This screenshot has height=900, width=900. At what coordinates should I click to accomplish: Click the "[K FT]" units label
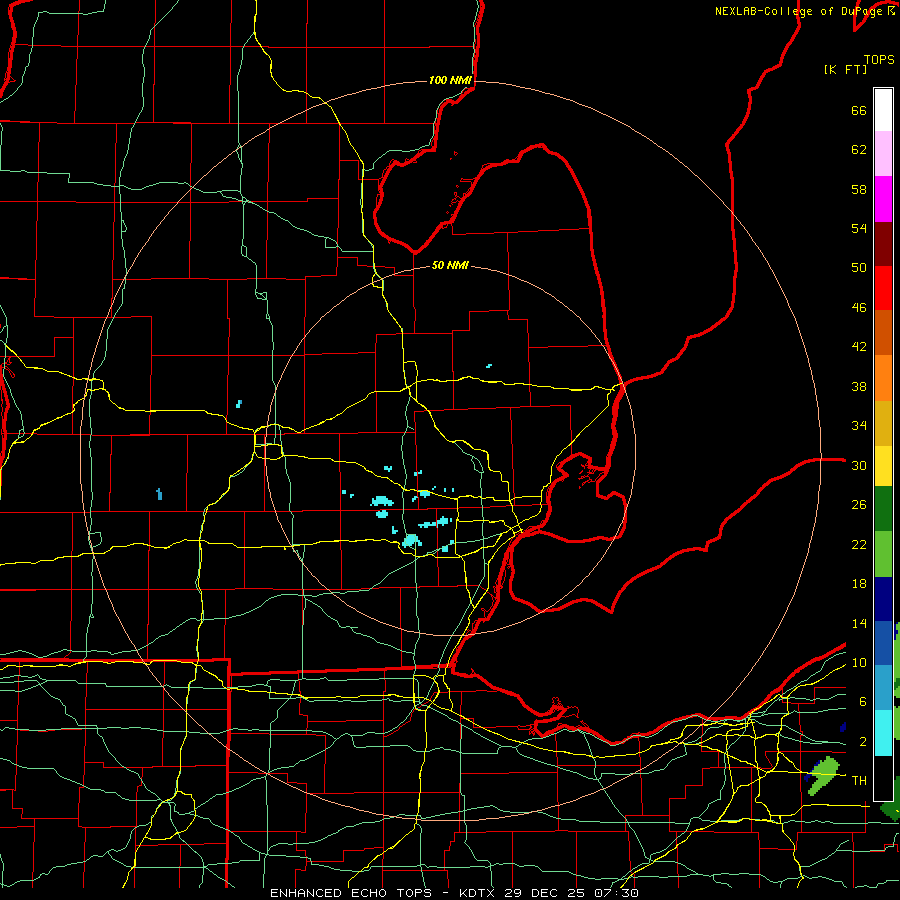tap(845, 70)
